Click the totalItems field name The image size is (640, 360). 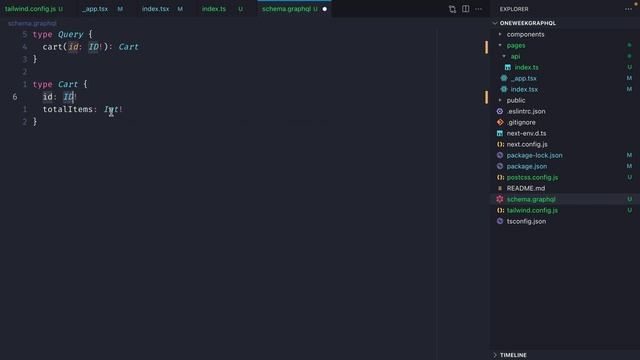(x=68, y=109)
